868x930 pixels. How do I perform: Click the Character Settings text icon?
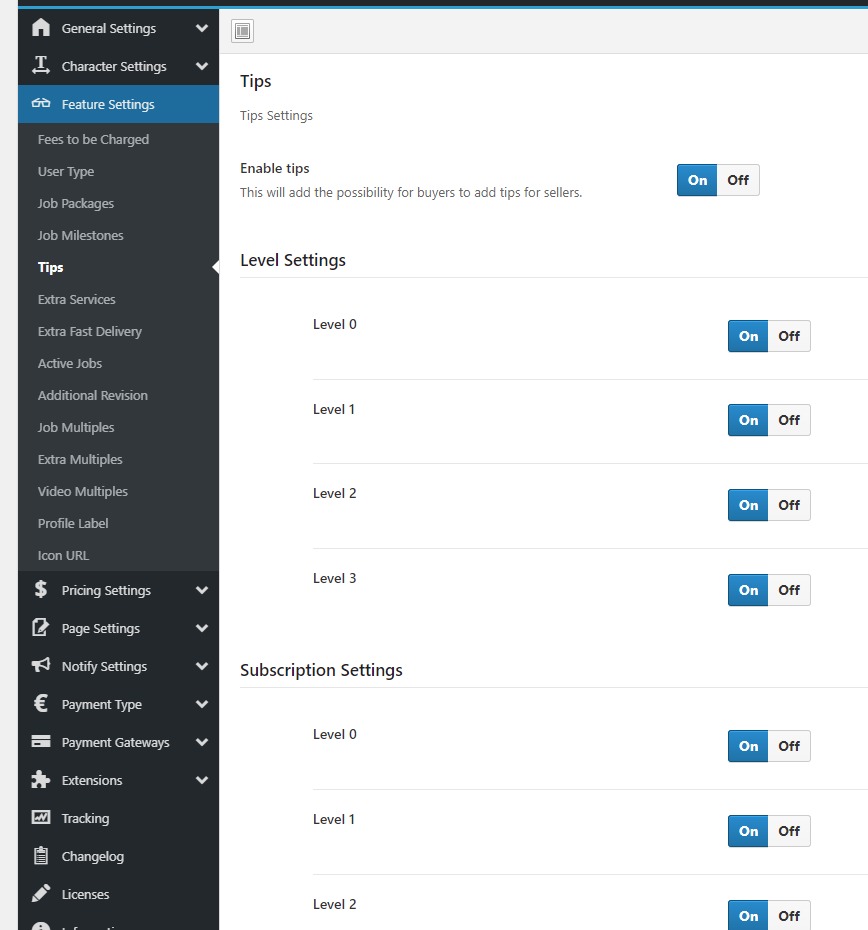coord(41,66)
